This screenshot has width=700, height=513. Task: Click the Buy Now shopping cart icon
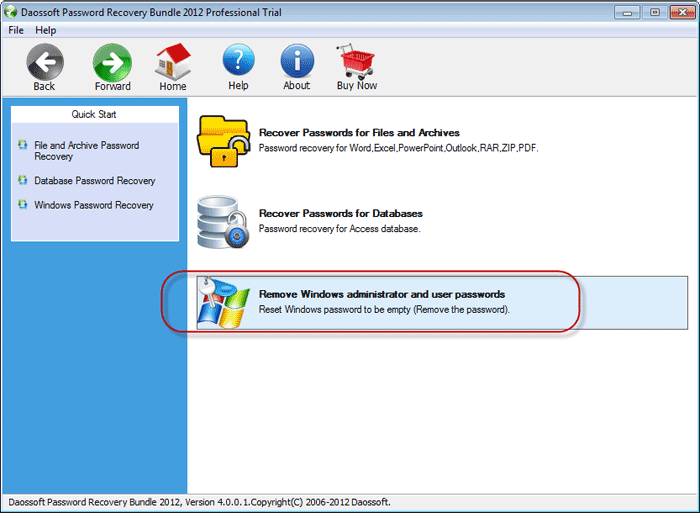tap(356, 61)
